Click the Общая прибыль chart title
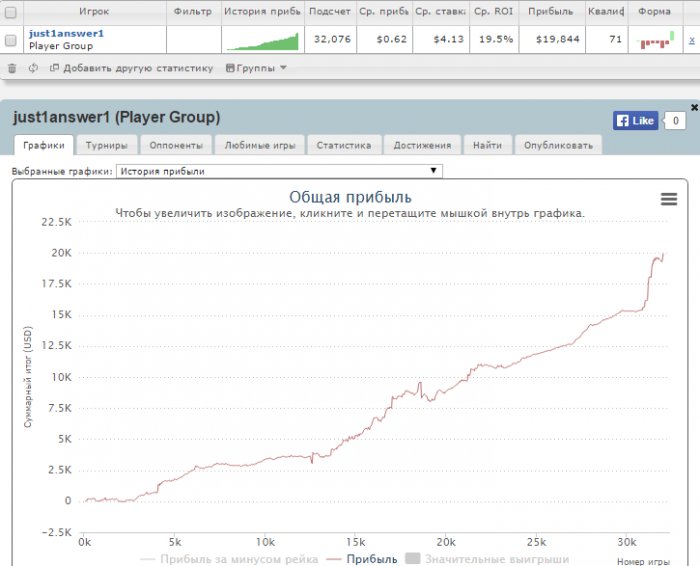The height and width of the screenshot is (566, 700). 350,197
